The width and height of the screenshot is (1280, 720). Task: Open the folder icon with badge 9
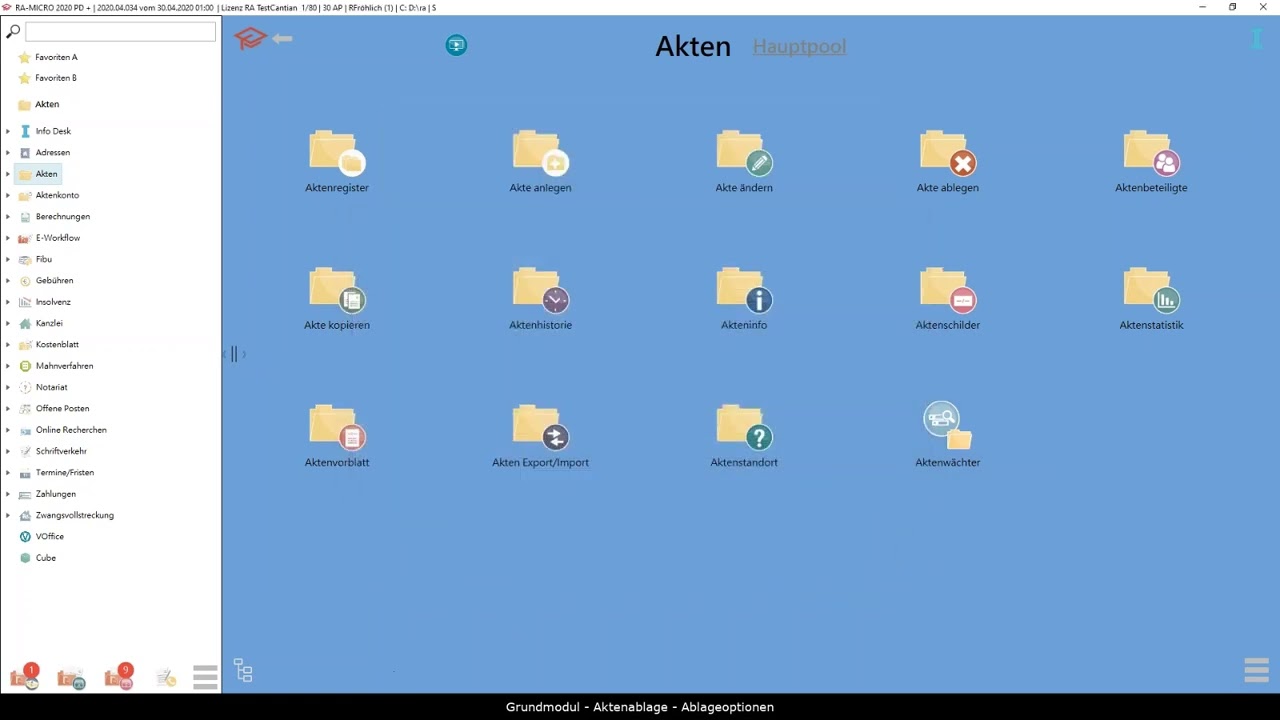[x=119, y=677]
